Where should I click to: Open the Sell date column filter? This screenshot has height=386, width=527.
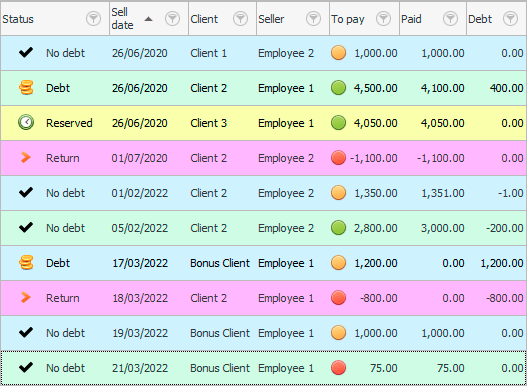click(172, 19)
